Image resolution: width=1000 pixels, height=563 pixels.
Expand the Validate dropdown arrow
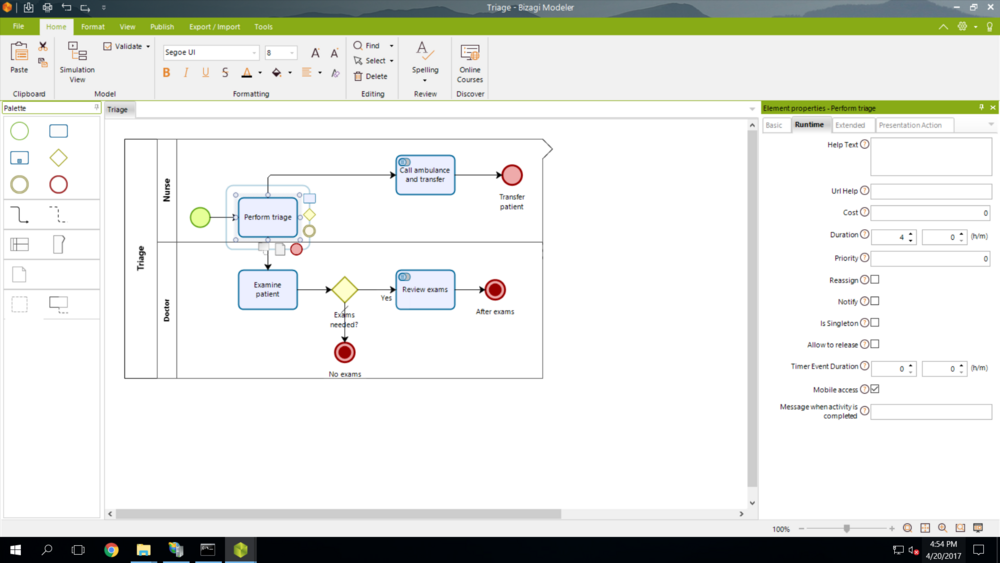tap(148, 47)
